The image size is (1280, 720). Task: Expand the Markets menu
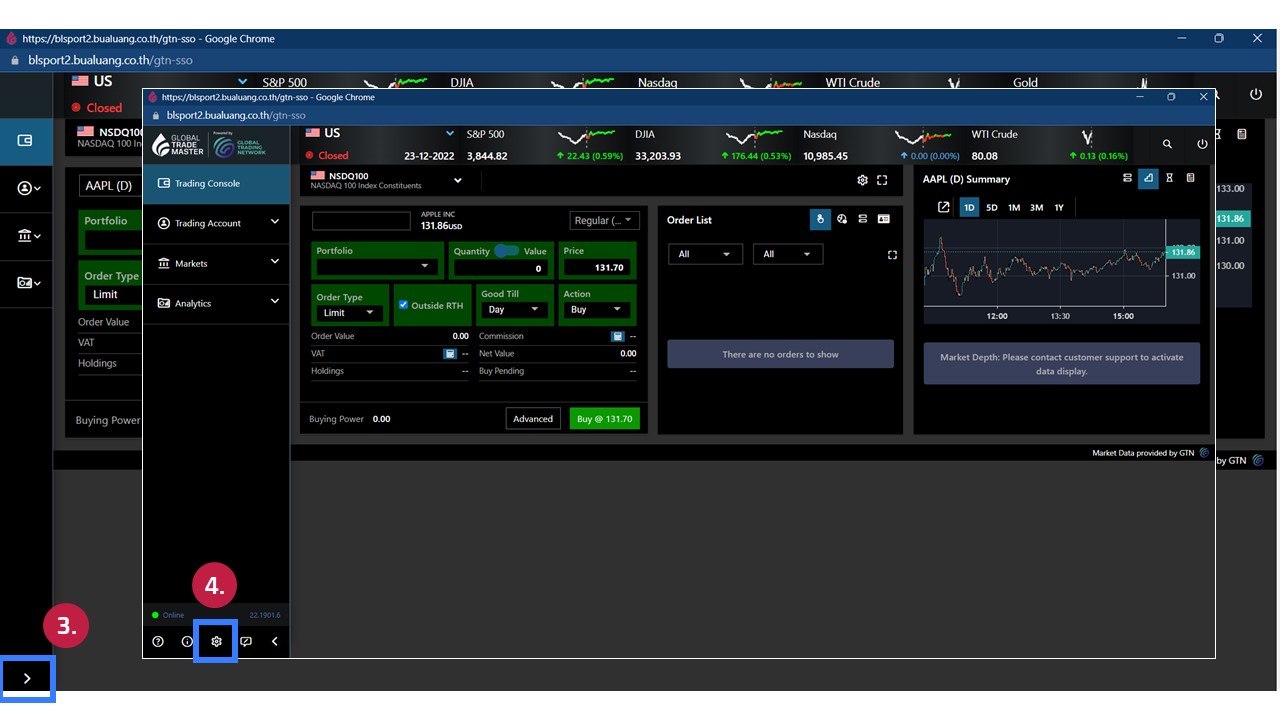(216, 263)
